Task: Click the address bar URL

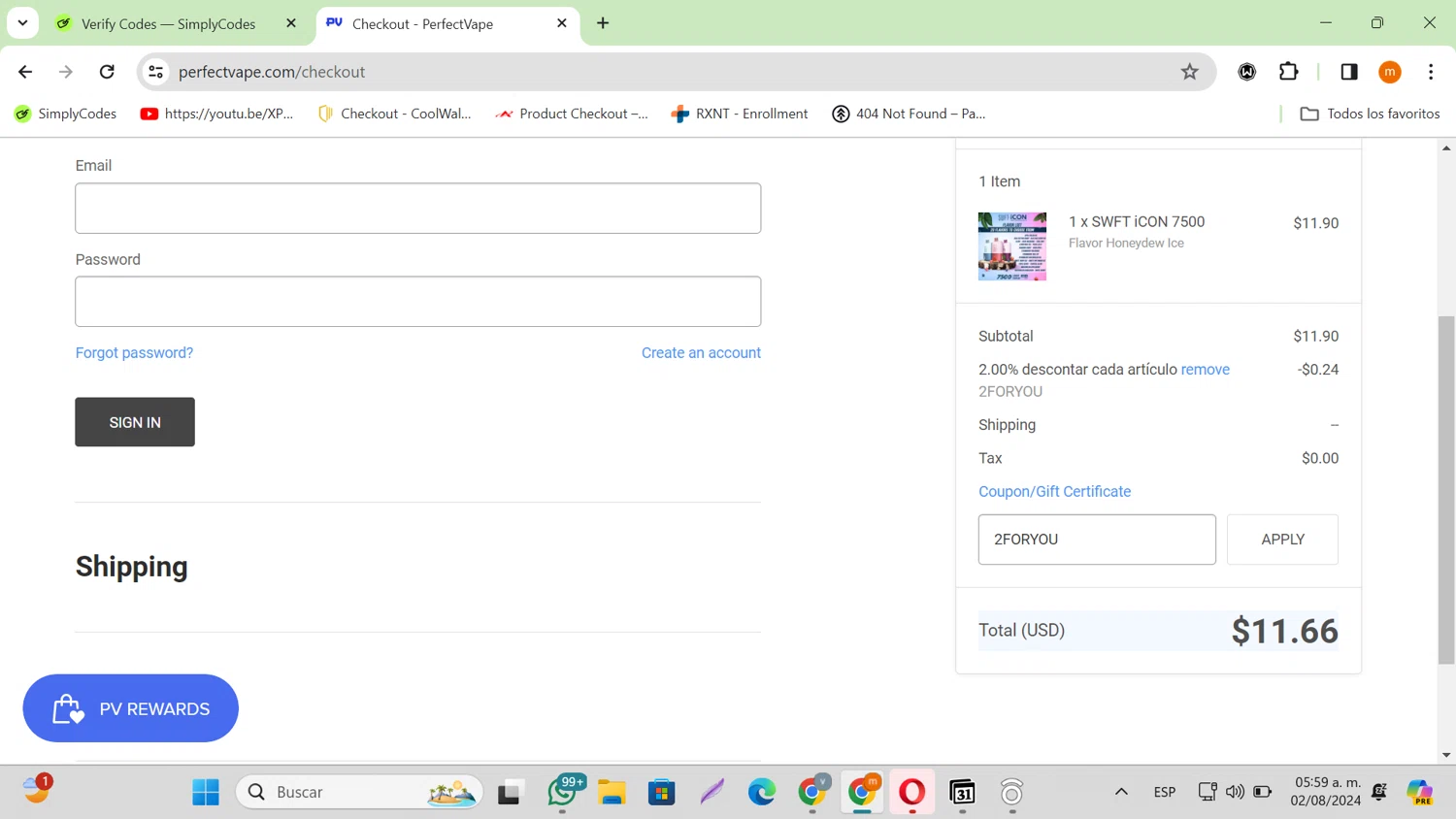Action: coord(272,72)
